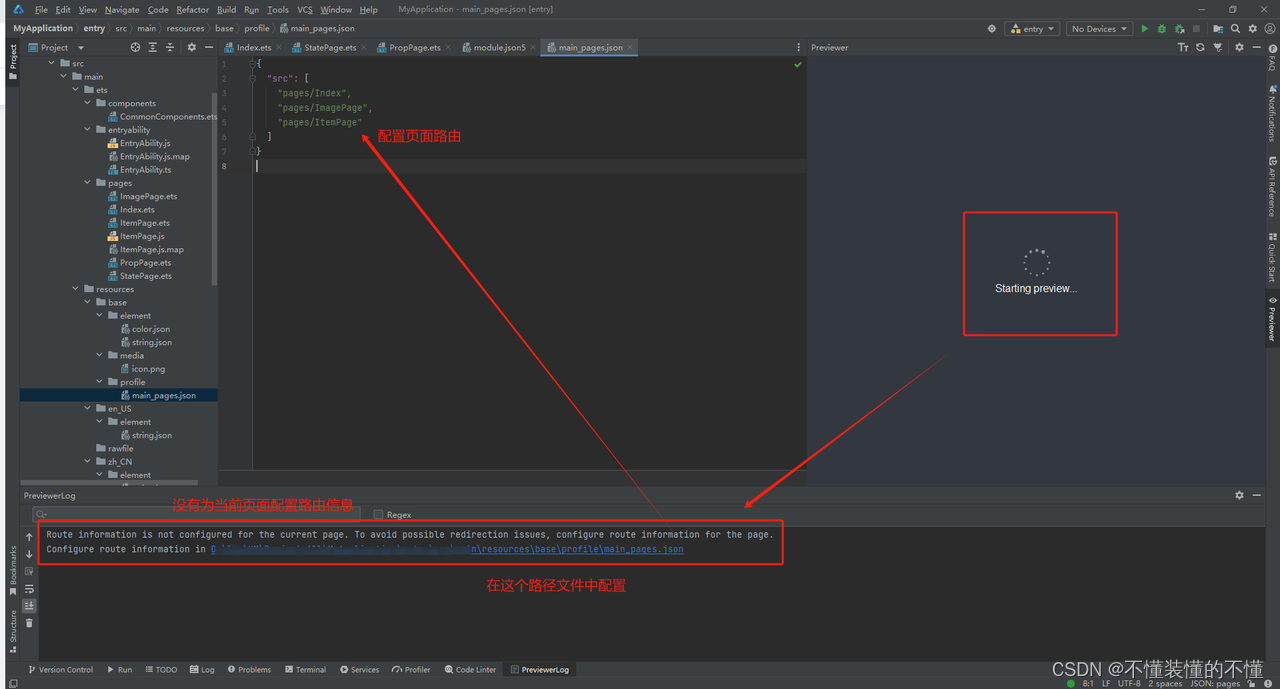This screenshot has height=689, width=1280.
Task: Click the Previewer inspector icon beside refresh
Action: tap(1217, 47)
